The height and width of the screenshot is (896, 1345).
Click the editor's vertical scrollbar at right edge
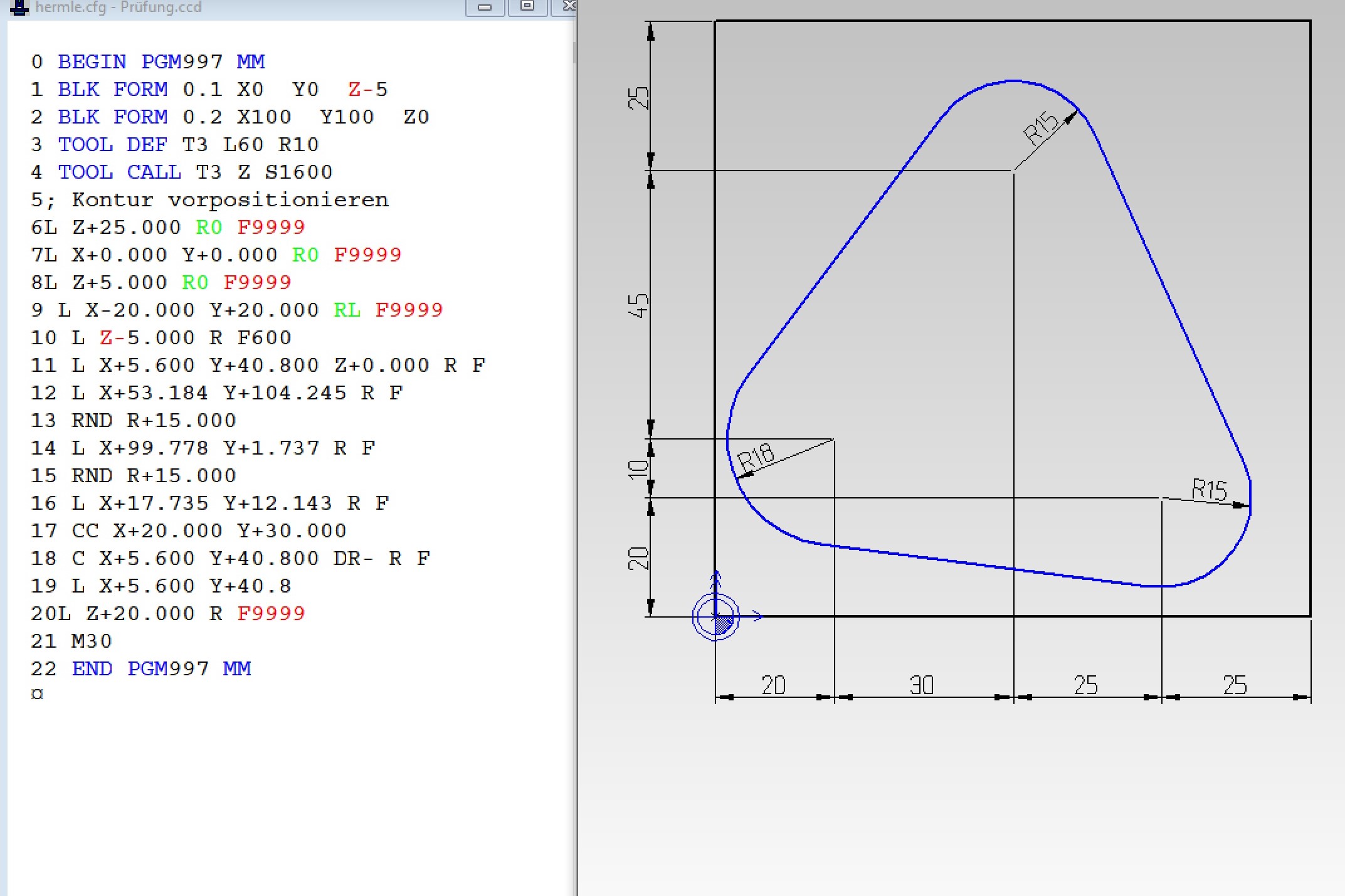coord(574,53)
